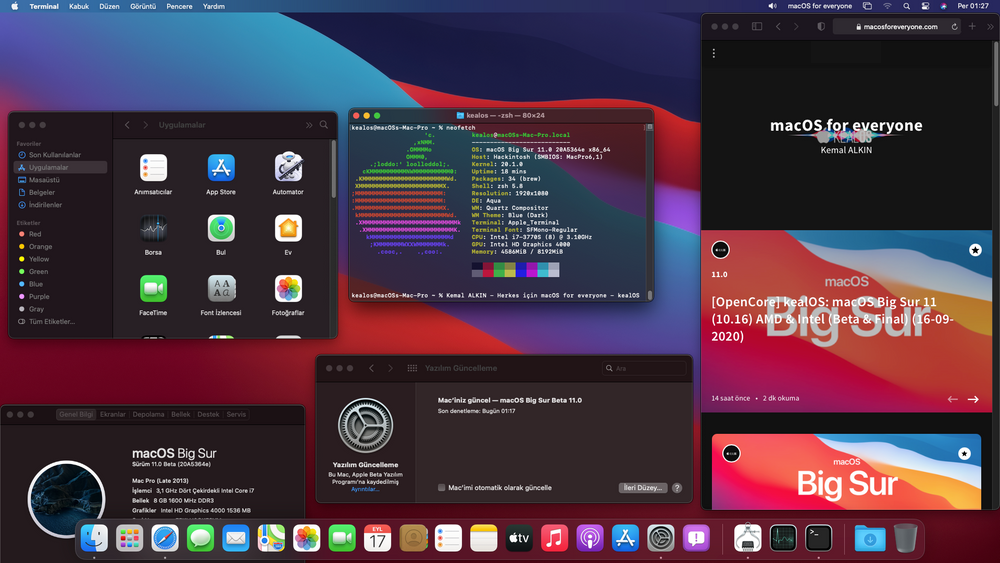The image size is (1000, 563).
Task: Open Ayrıntılar link under Yazılım Güncelleme
Action: 365,490
